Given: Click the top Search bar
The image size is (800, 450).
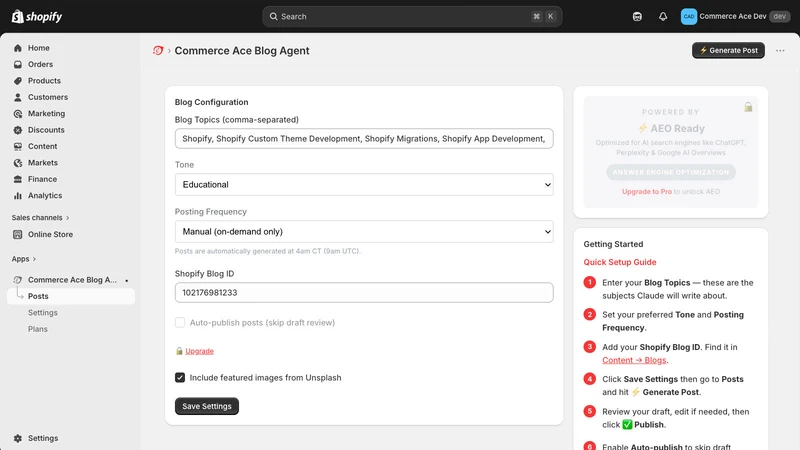Looking at the screenshot, I should [x=412, y=16].
